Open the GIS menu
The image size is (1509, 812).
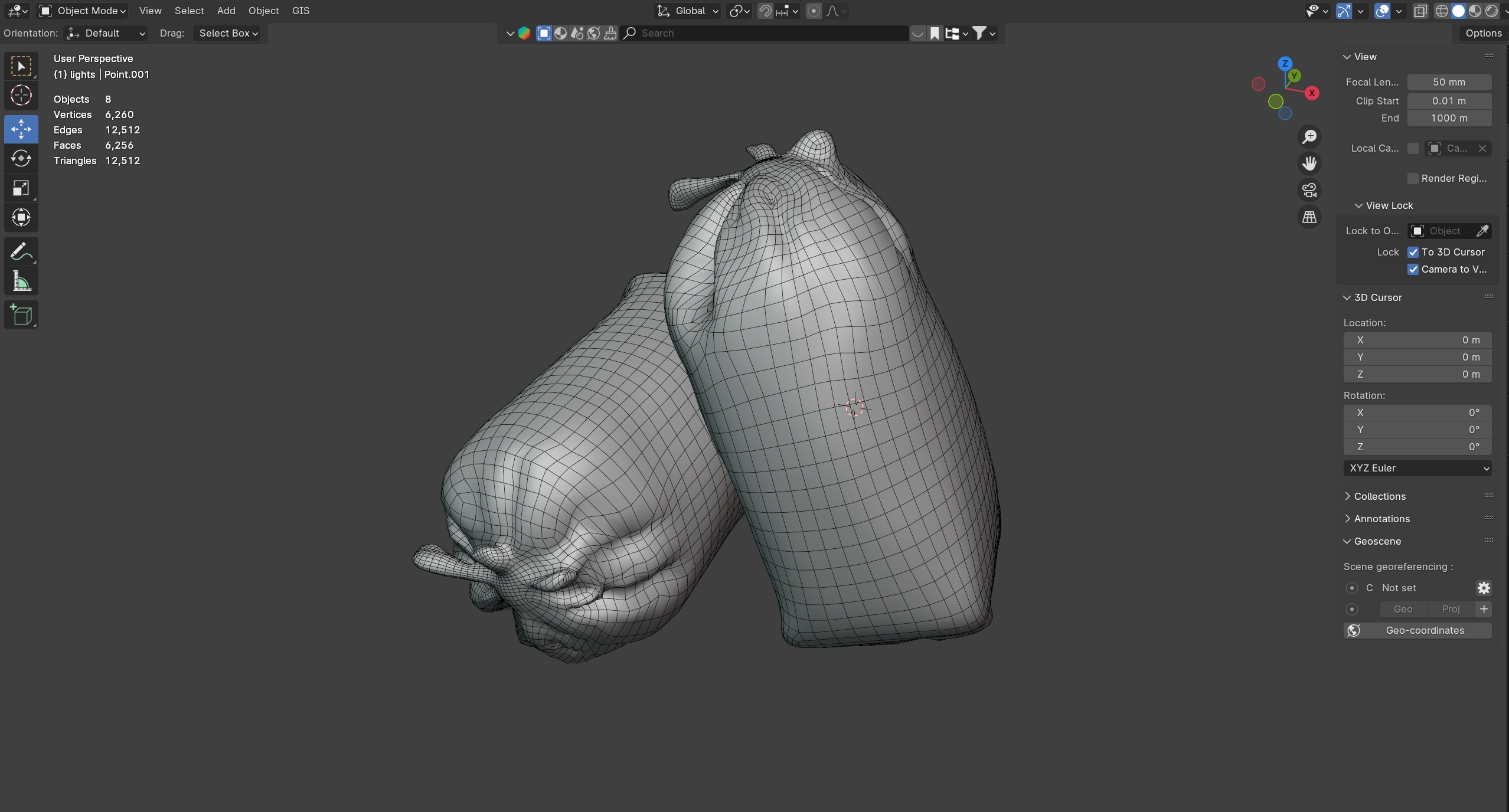(x=301, y=11)
